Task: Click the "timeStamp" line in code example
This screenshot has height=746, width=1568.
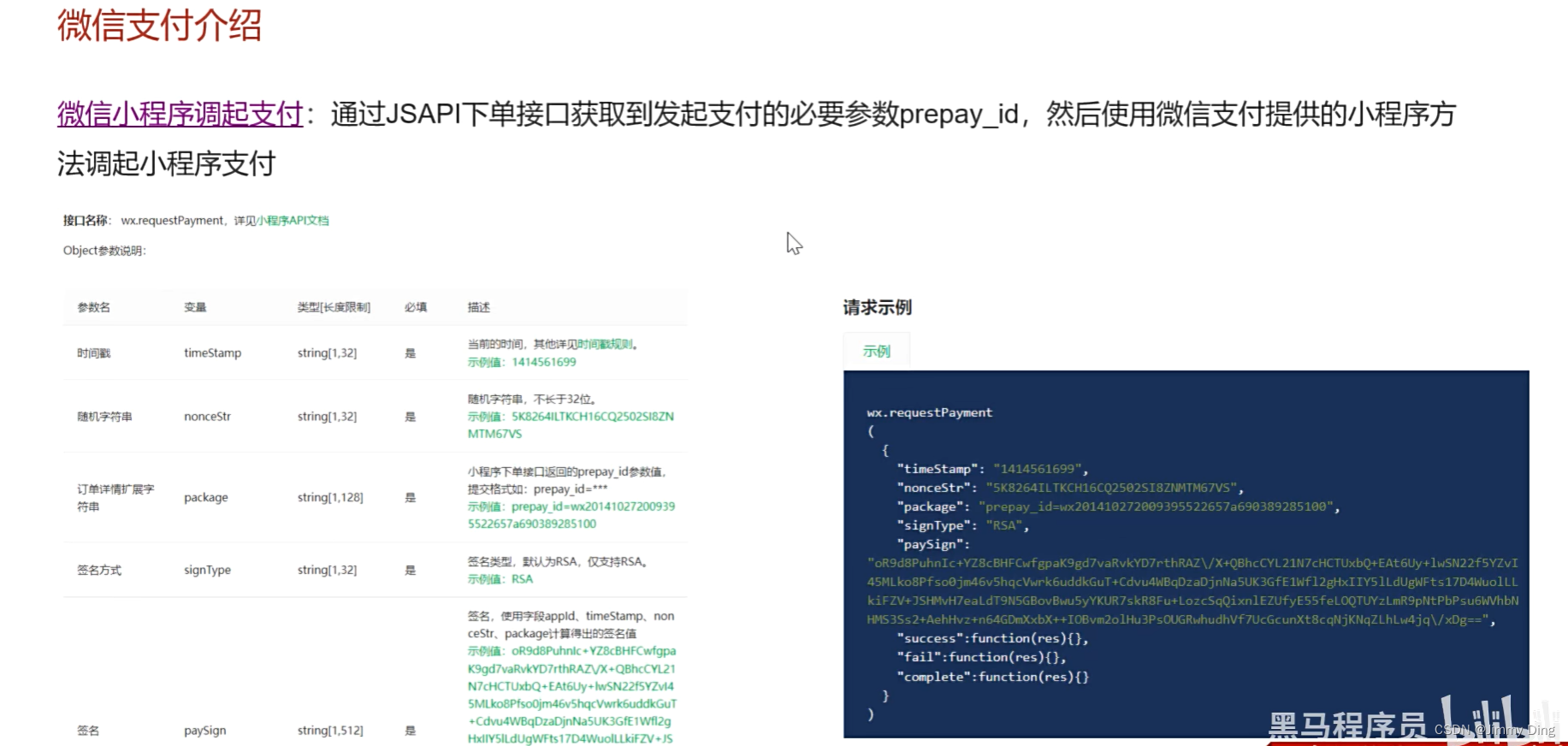Action: 992,469
